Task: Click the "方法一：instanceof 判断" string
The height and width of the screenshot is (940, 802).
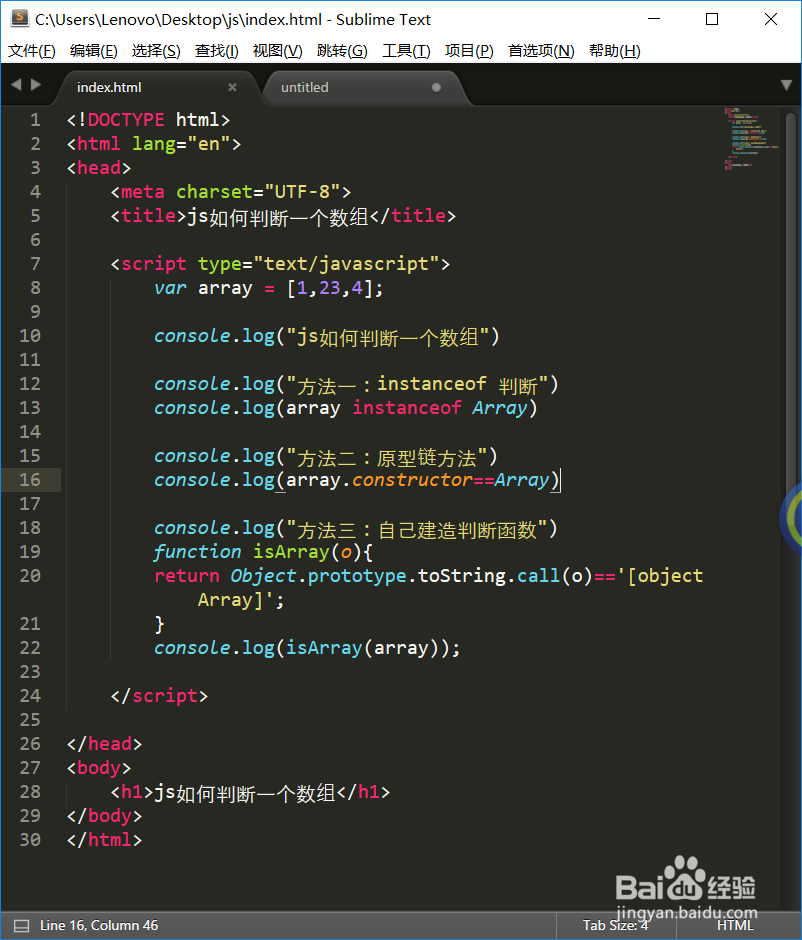Action: pos(417,384)
